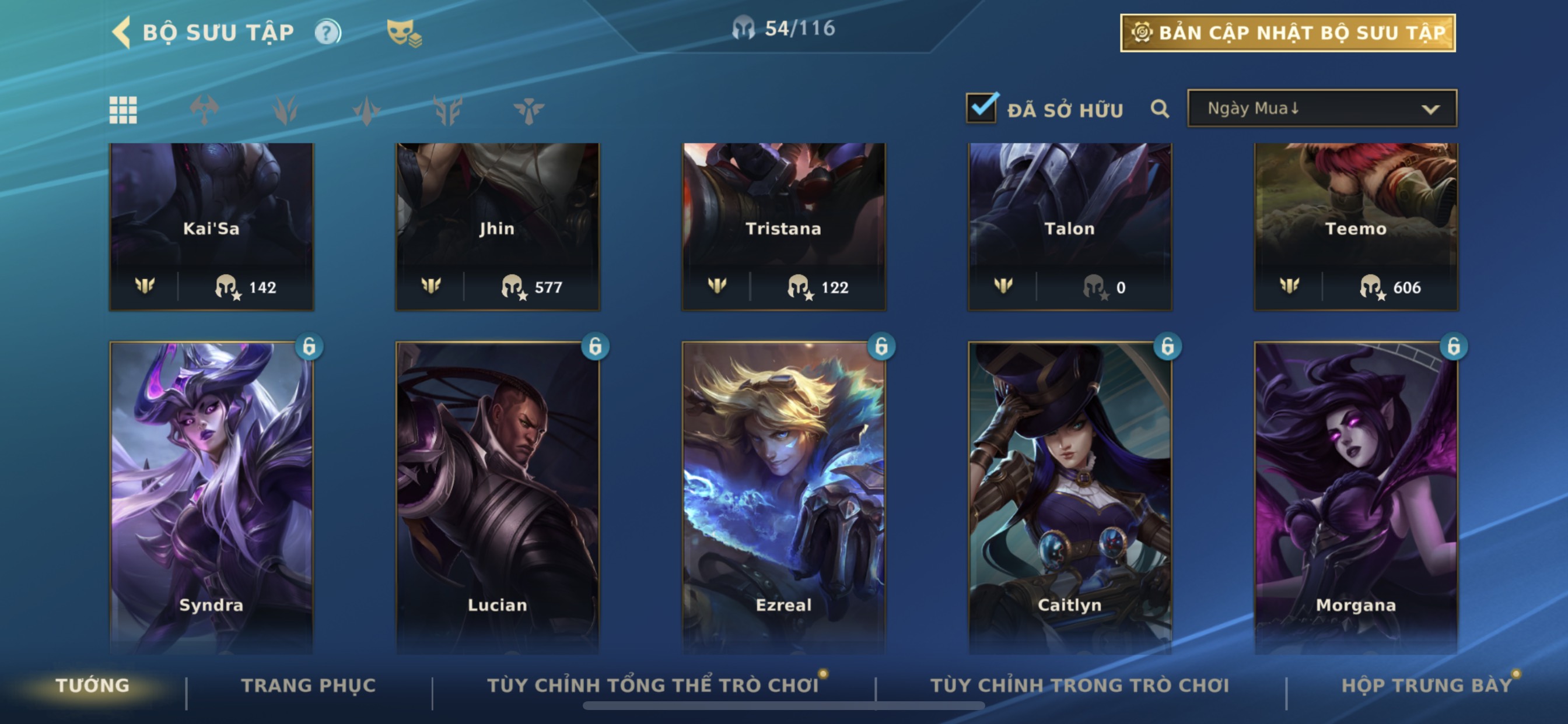Open Tùy Chỉnh Trong Trò Chơi tab

(x=1079, y=685)
